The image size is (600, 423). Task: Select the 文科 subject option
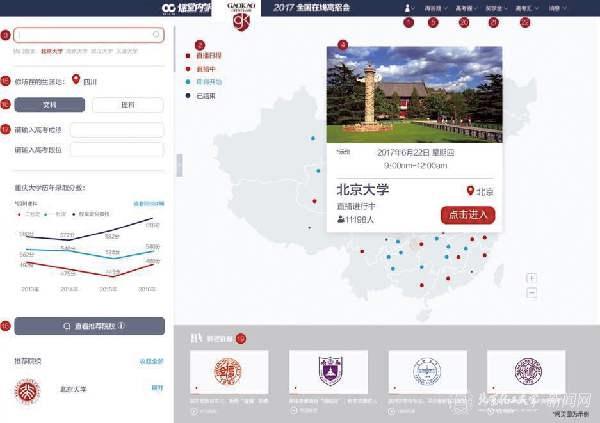click(50, 105)
